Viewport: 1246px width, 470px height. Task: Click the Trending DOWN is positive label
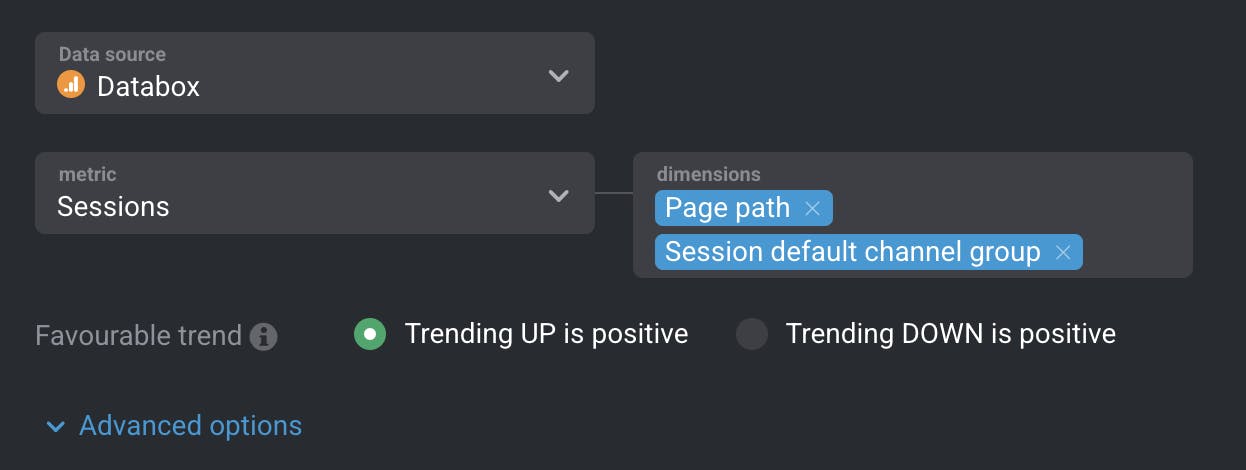950,334
